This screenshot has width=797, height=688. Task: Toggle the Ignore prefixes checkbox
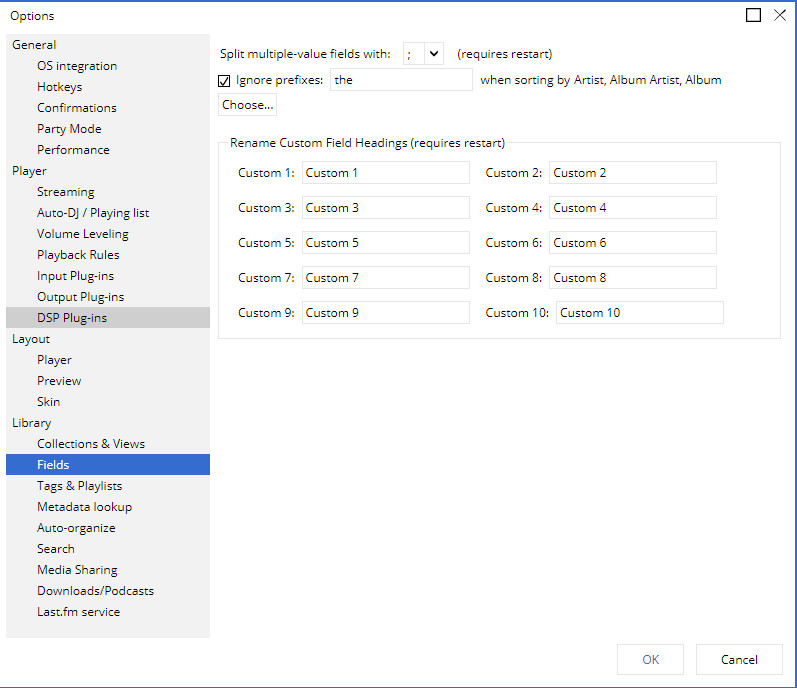tap(224, 80)
